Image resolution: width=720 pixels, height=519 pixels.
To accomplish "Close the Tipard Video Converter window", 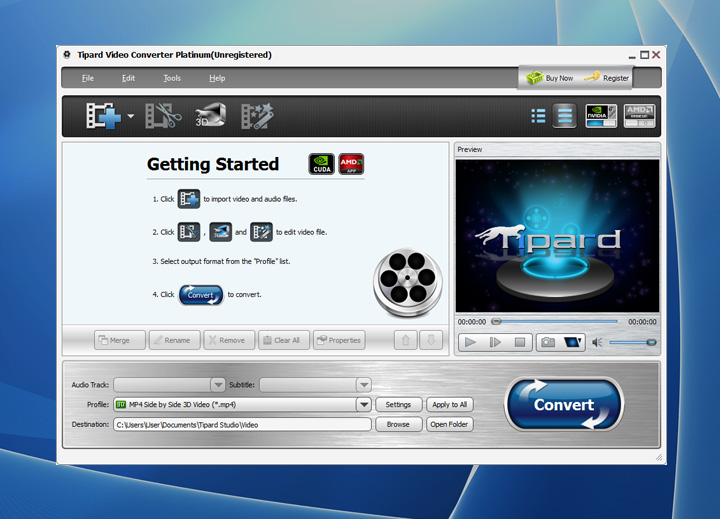I will (656, 55).
